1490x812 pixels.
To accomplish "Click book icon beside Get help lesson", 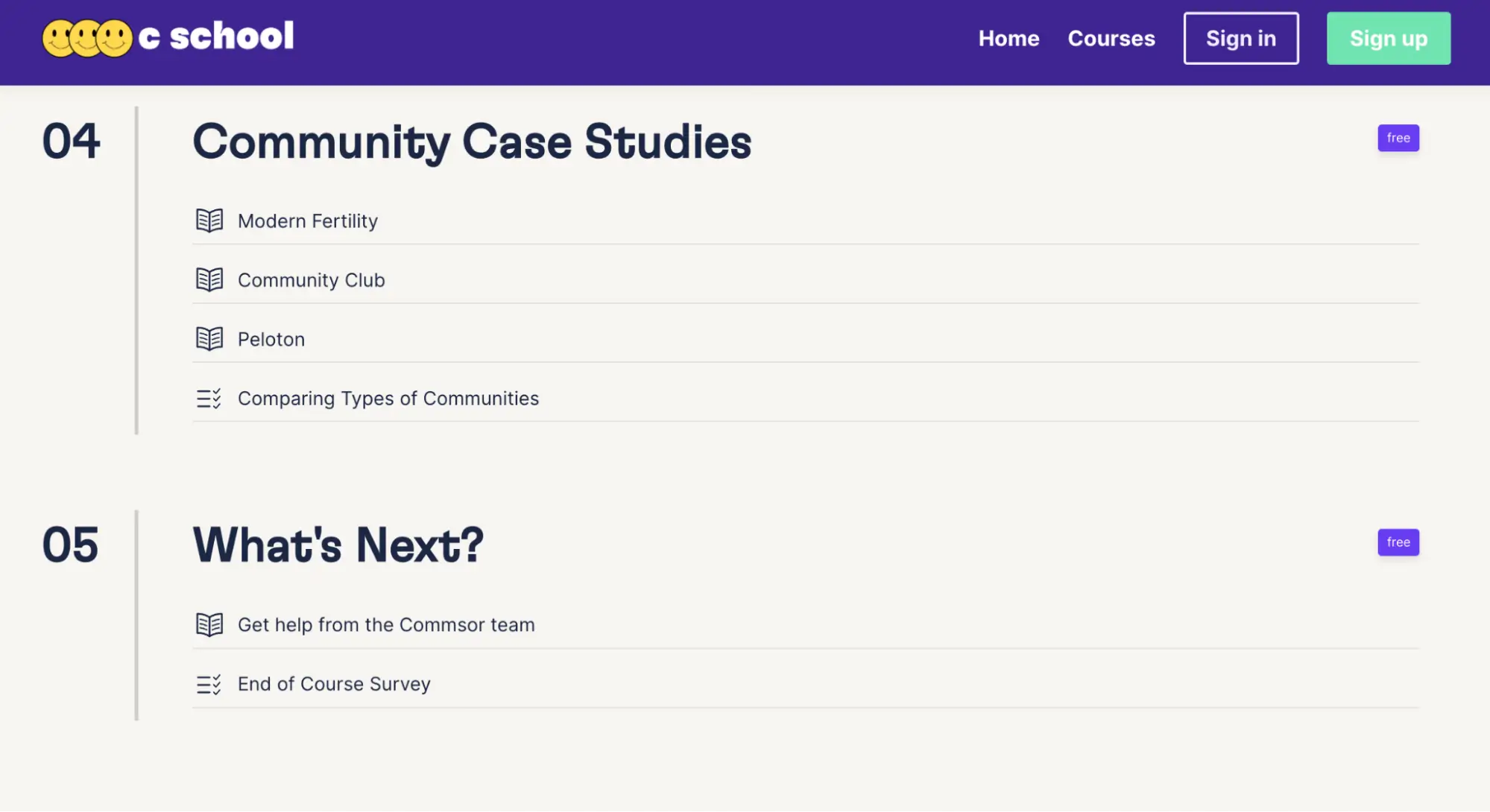I will click(209, 624).
